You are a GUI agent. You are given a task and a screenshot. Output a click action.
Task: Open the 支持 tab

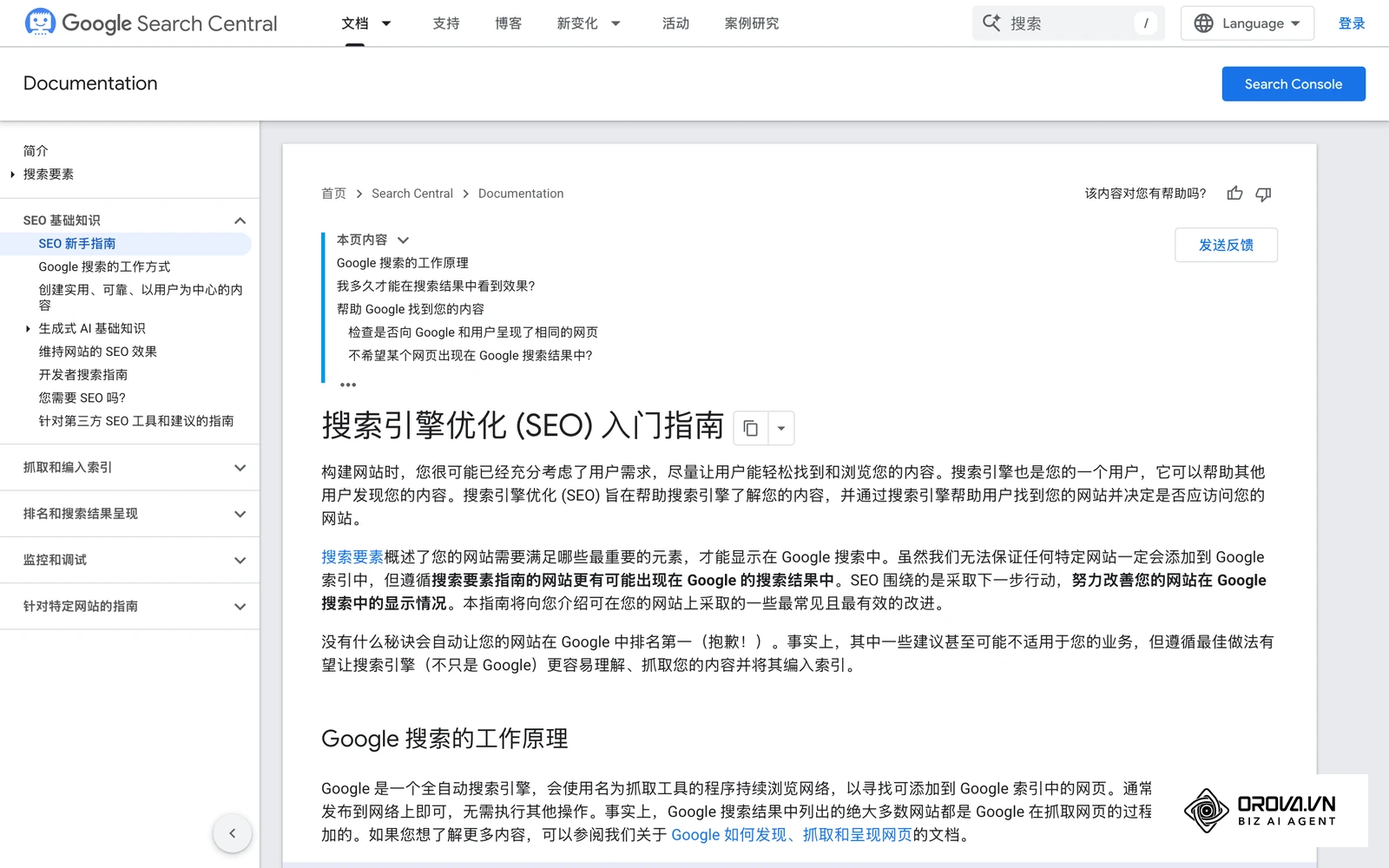[446, 23]
